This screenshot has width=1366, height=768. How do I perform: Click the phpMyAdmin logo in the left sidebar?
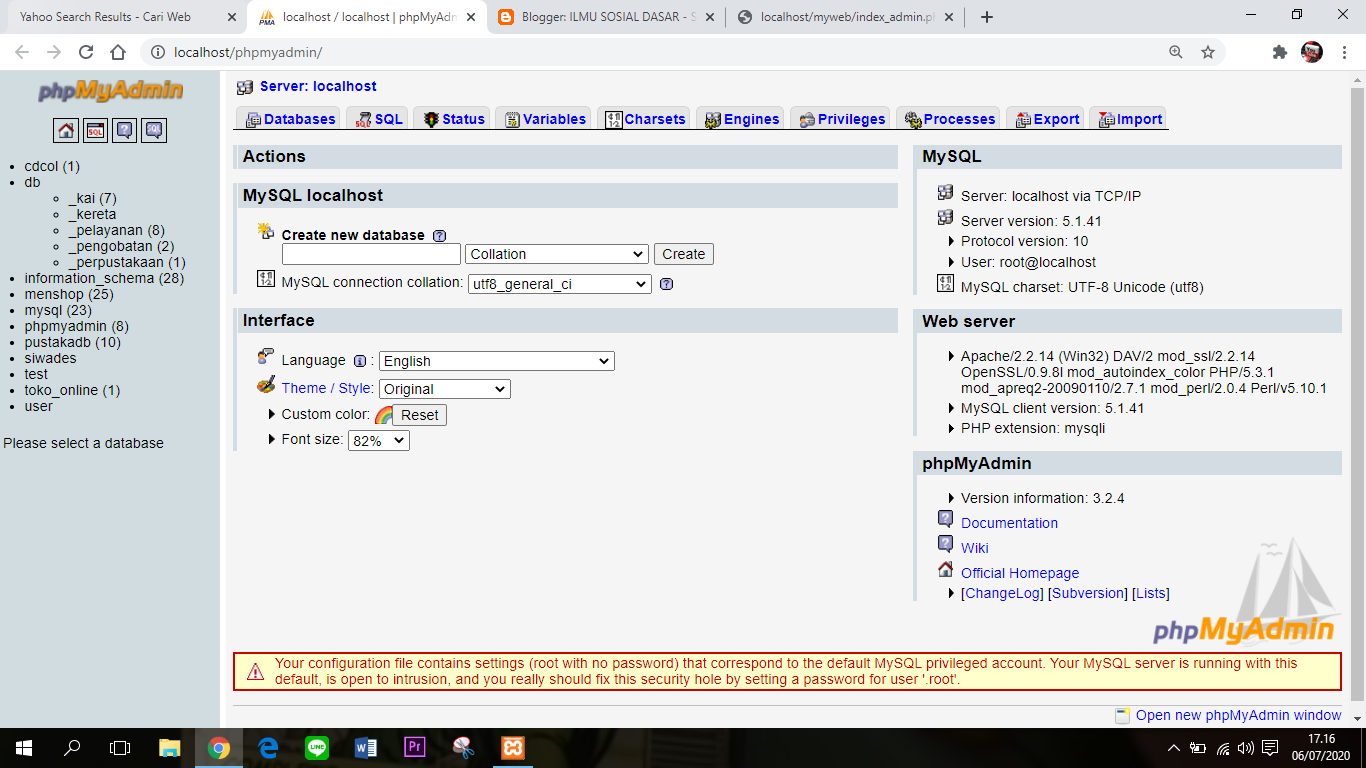(110, 91)
